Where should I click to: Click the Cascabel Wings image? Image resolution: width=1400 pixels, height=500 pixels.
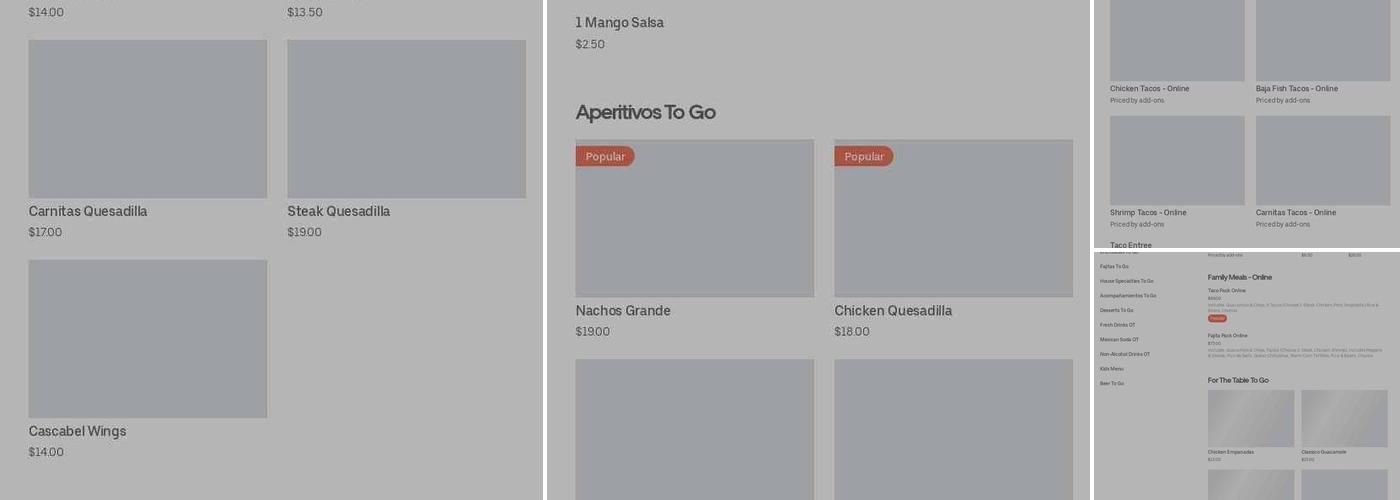(147, 339)
